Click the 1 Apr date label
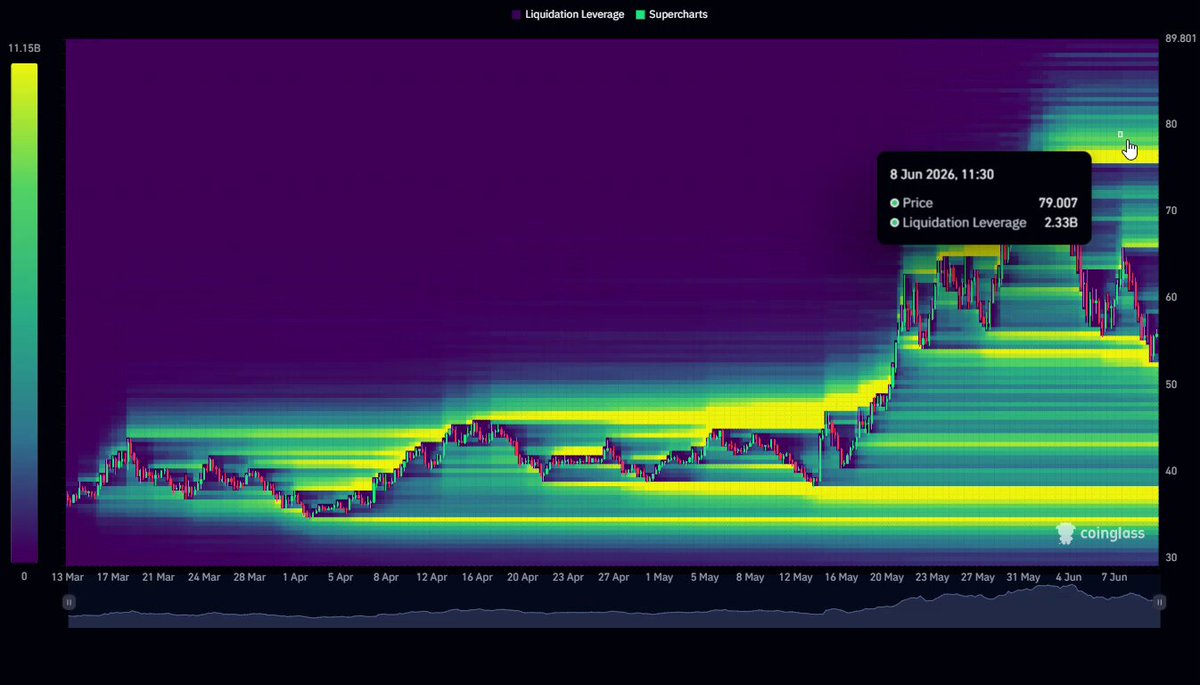The image size is (1200, 685). [x=295, y=577]
